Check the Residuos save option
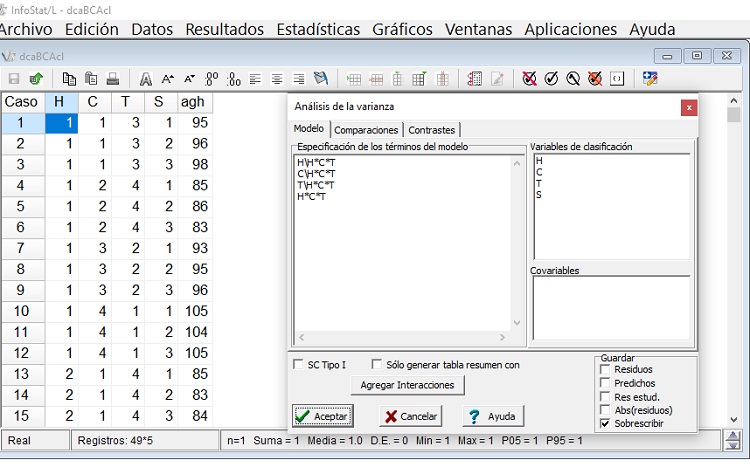This screenshot has height=467, width=750. [605, 370]
